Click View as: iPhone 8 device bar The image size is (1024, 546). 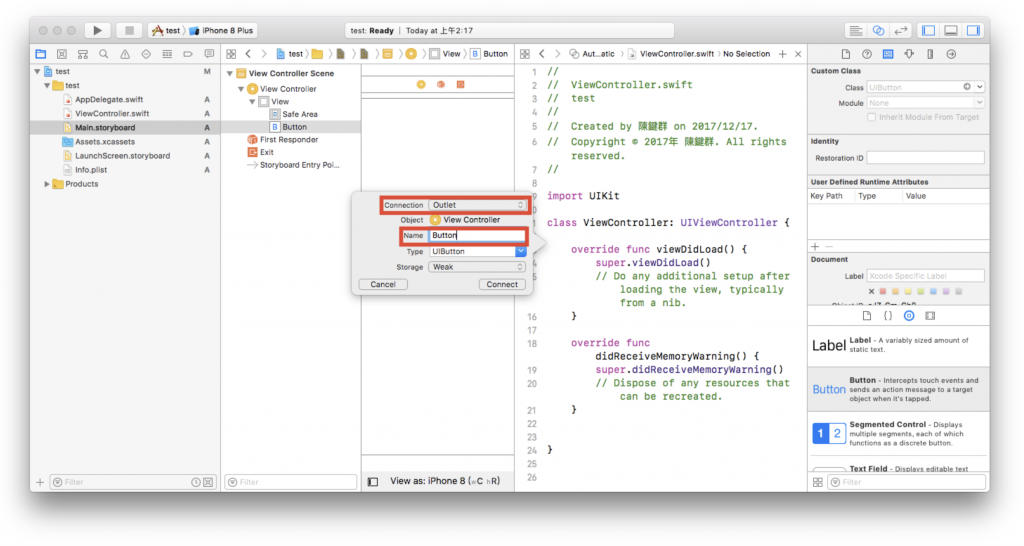(445, 481)
